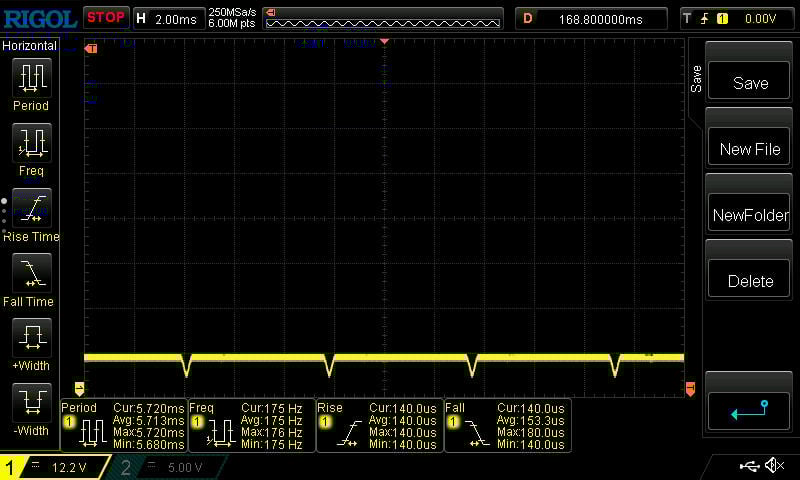
Task: Select the Rise Time measurement icon
Action: [x=32, y=208]
